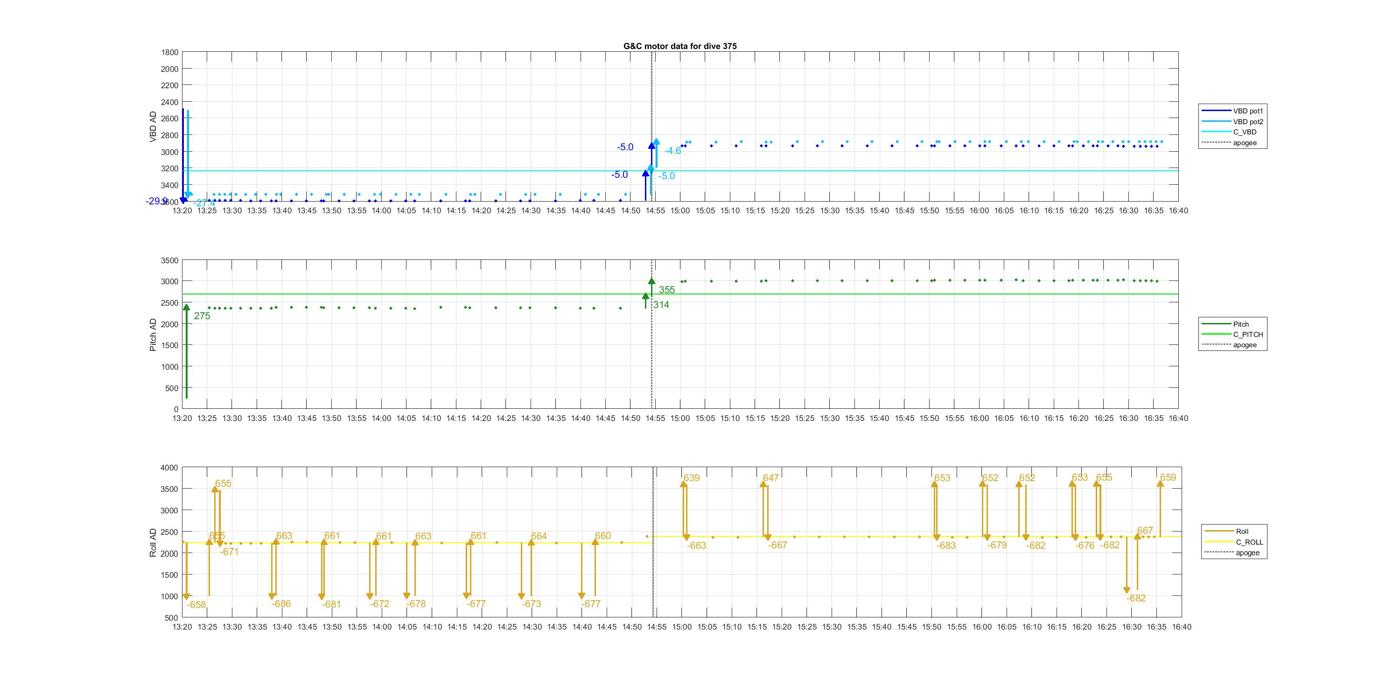Click the '647' roll data label
The width and height of the screenshot is (1400, 693).
coord(771,478)
